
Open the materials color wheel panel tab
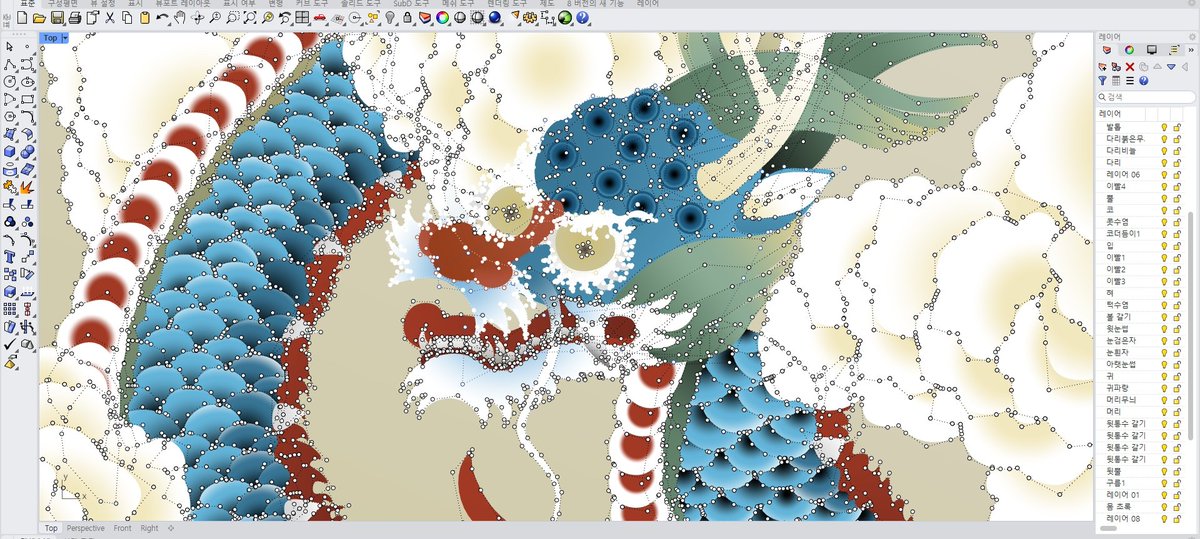1129,49
